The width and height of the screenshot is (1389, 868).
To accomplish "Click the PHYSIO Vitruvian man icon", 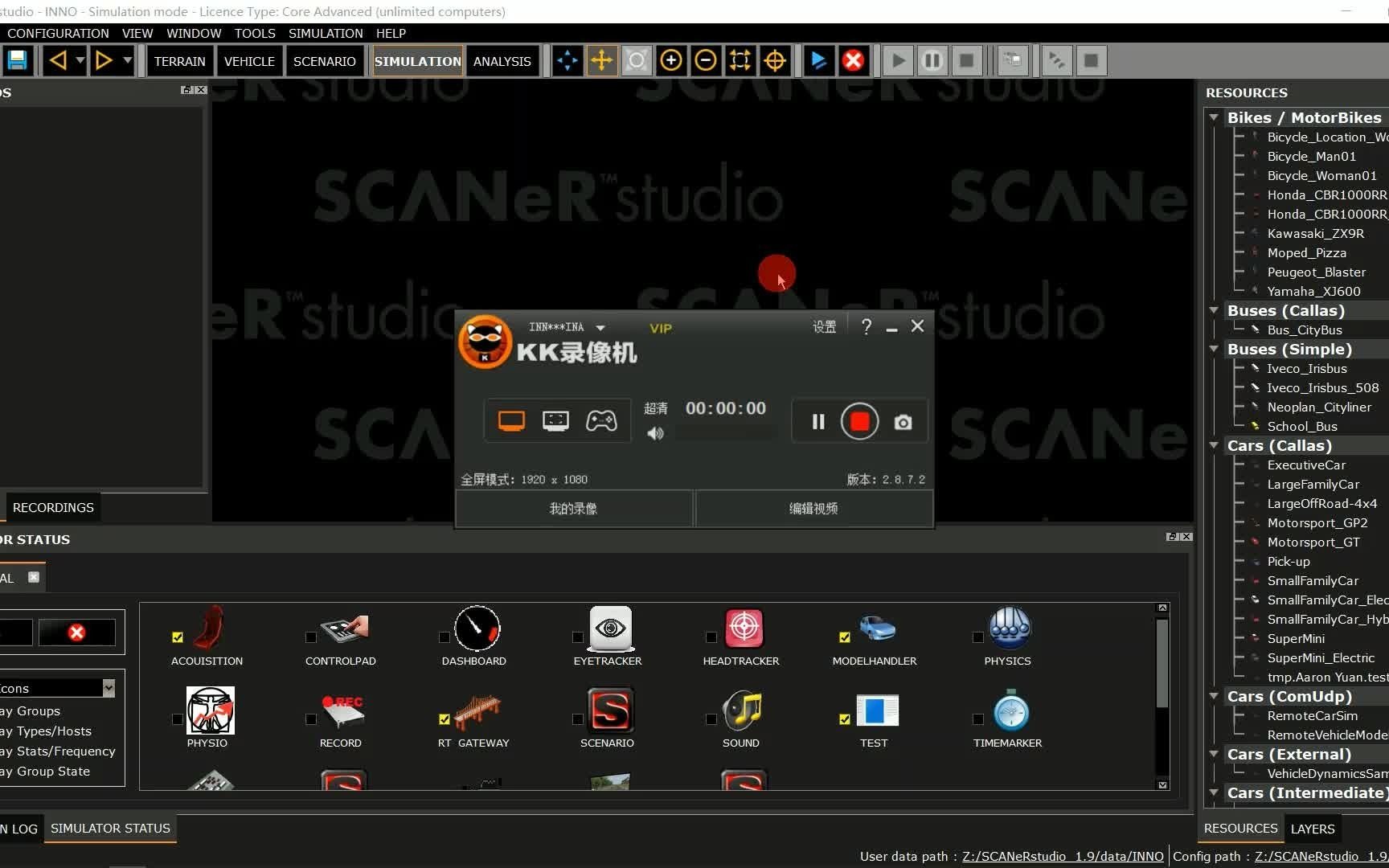I will click(x=210, y=710).
